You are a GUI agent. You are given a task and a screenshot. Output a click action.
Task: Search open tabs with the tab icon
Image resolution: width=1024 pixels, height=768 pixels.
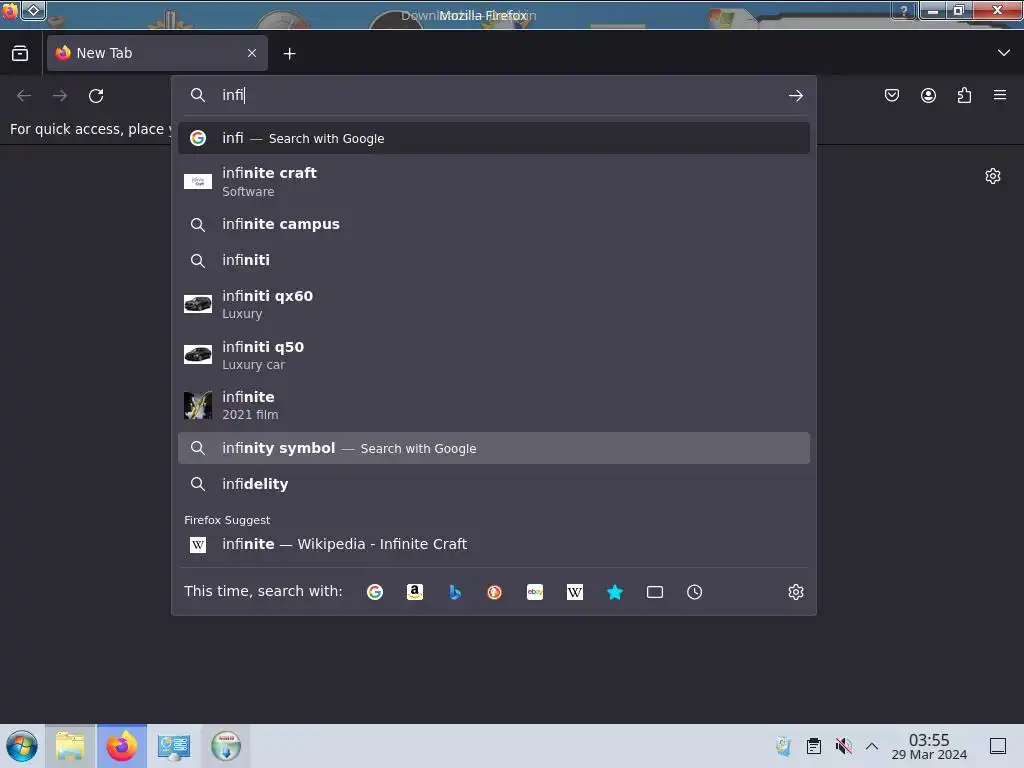[x=655, y=592]
